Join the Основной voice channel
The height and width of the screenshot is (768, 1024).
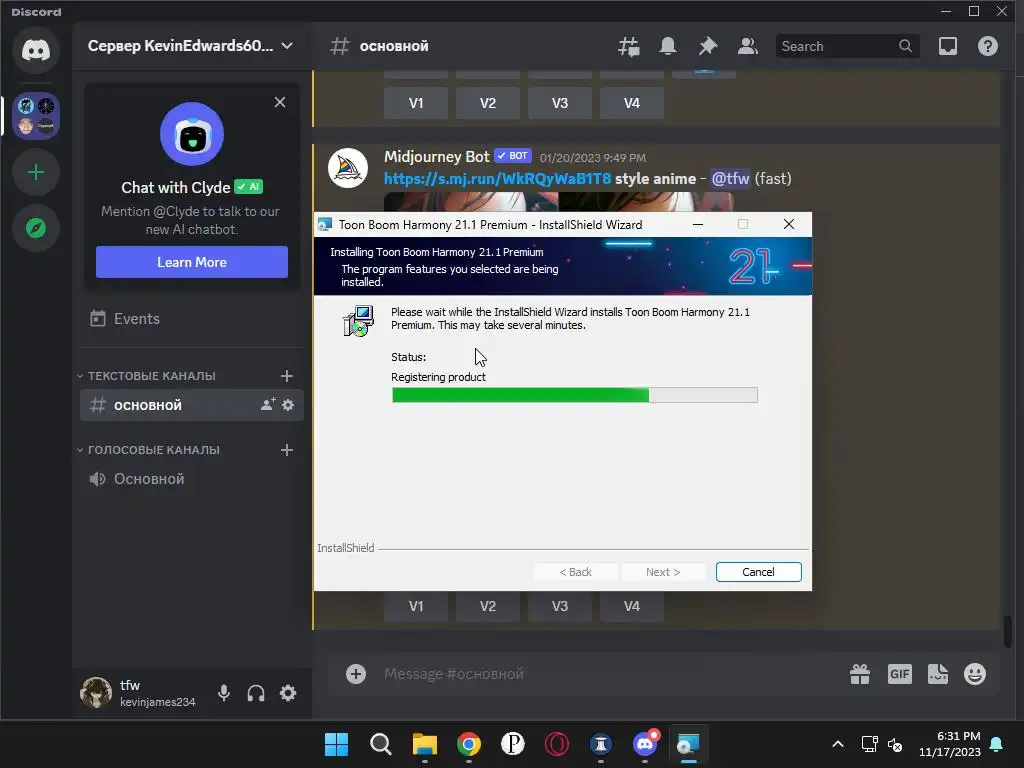(191, 479)
